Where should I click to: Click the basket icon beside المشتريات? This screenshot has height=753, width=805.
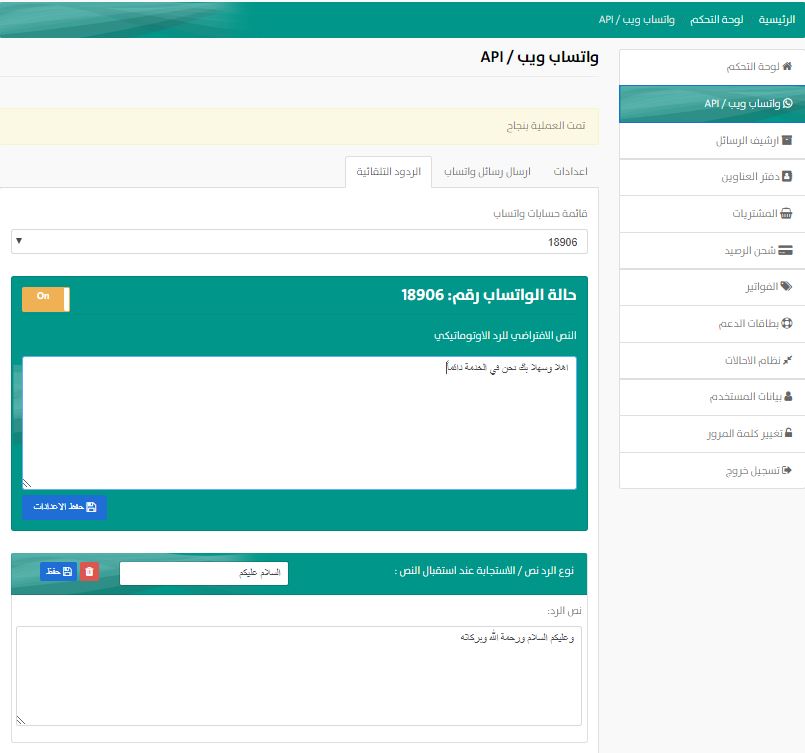786,214
